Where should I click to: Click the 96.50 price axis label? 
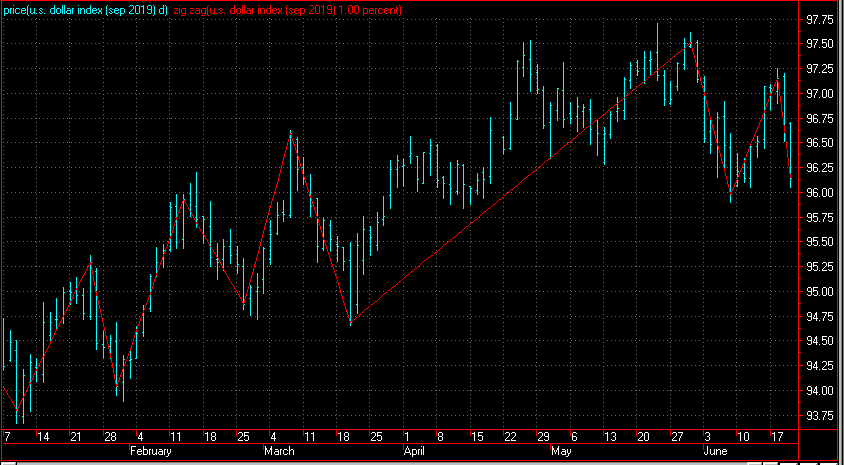tap(820, 144)
